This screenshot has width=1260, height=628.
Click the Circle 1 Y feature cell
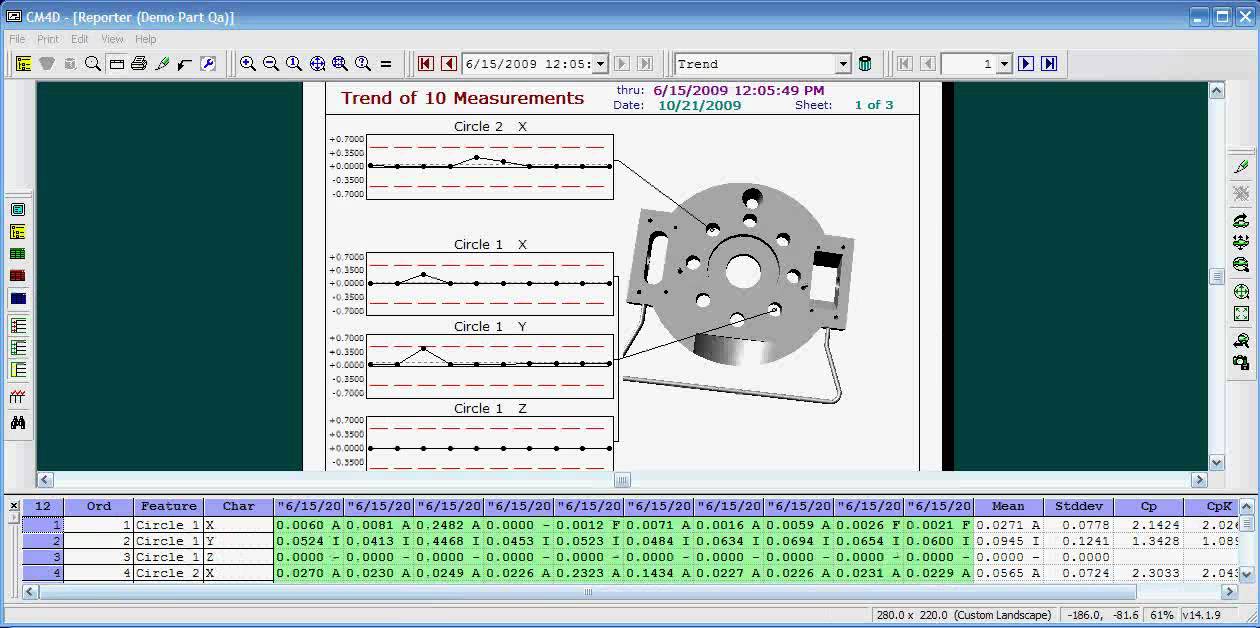coord(169,541)
